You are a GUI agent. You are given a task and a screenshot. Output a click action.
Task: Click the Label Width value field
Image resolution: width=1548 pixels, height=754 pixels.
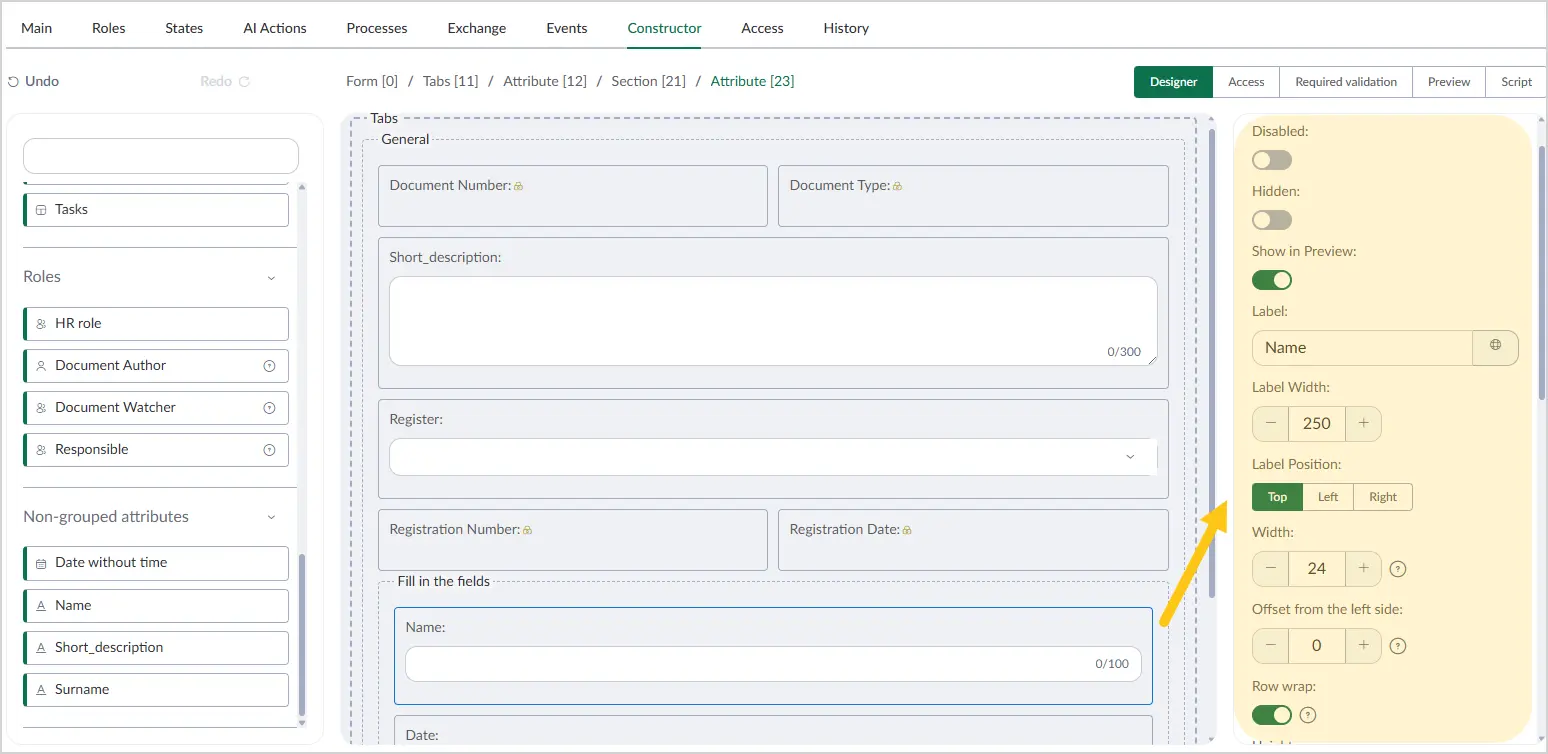pos(1317,423)
